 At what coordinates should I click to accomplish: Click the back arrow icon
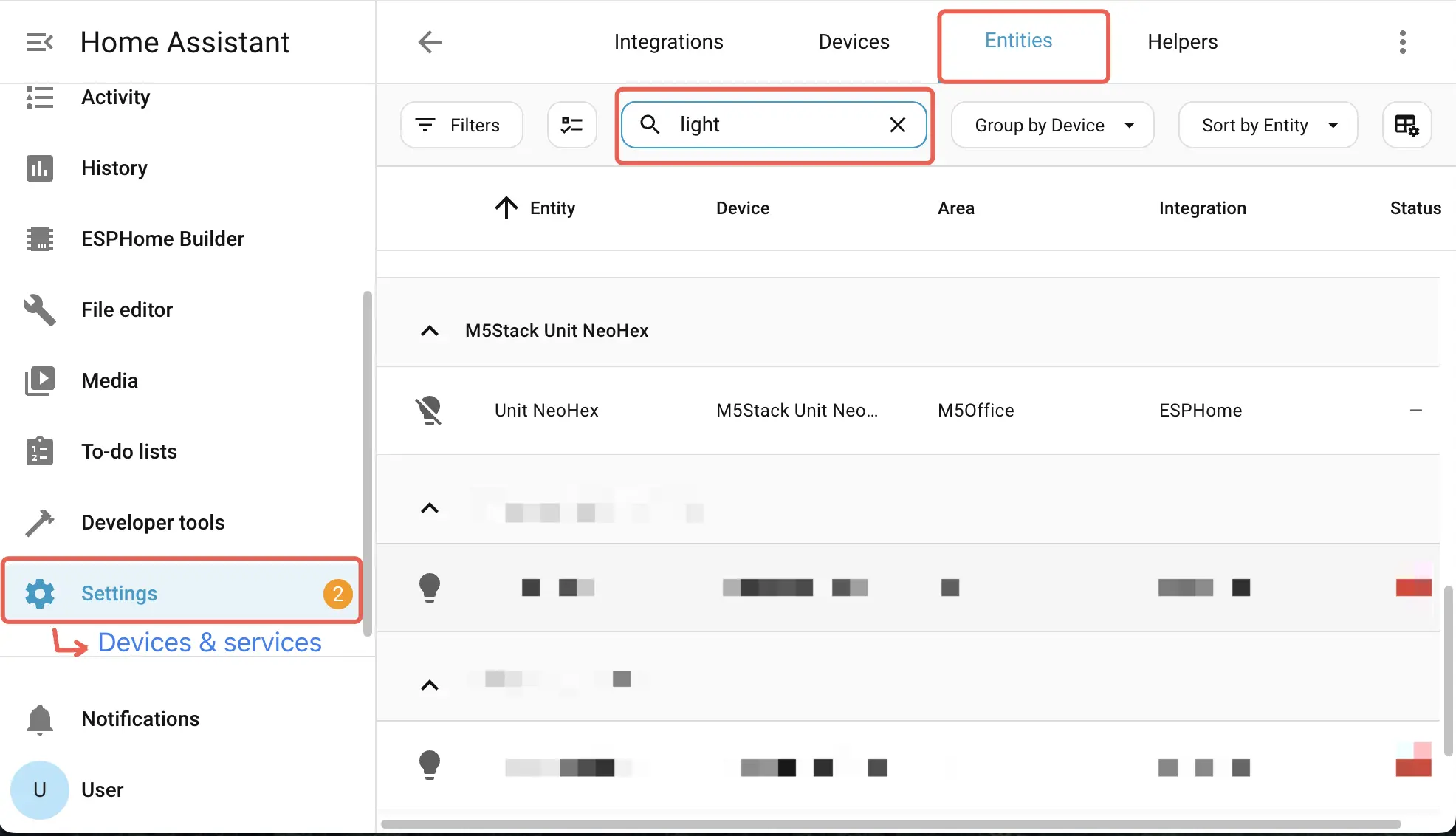pyautogui.click(x=430, y=42)
